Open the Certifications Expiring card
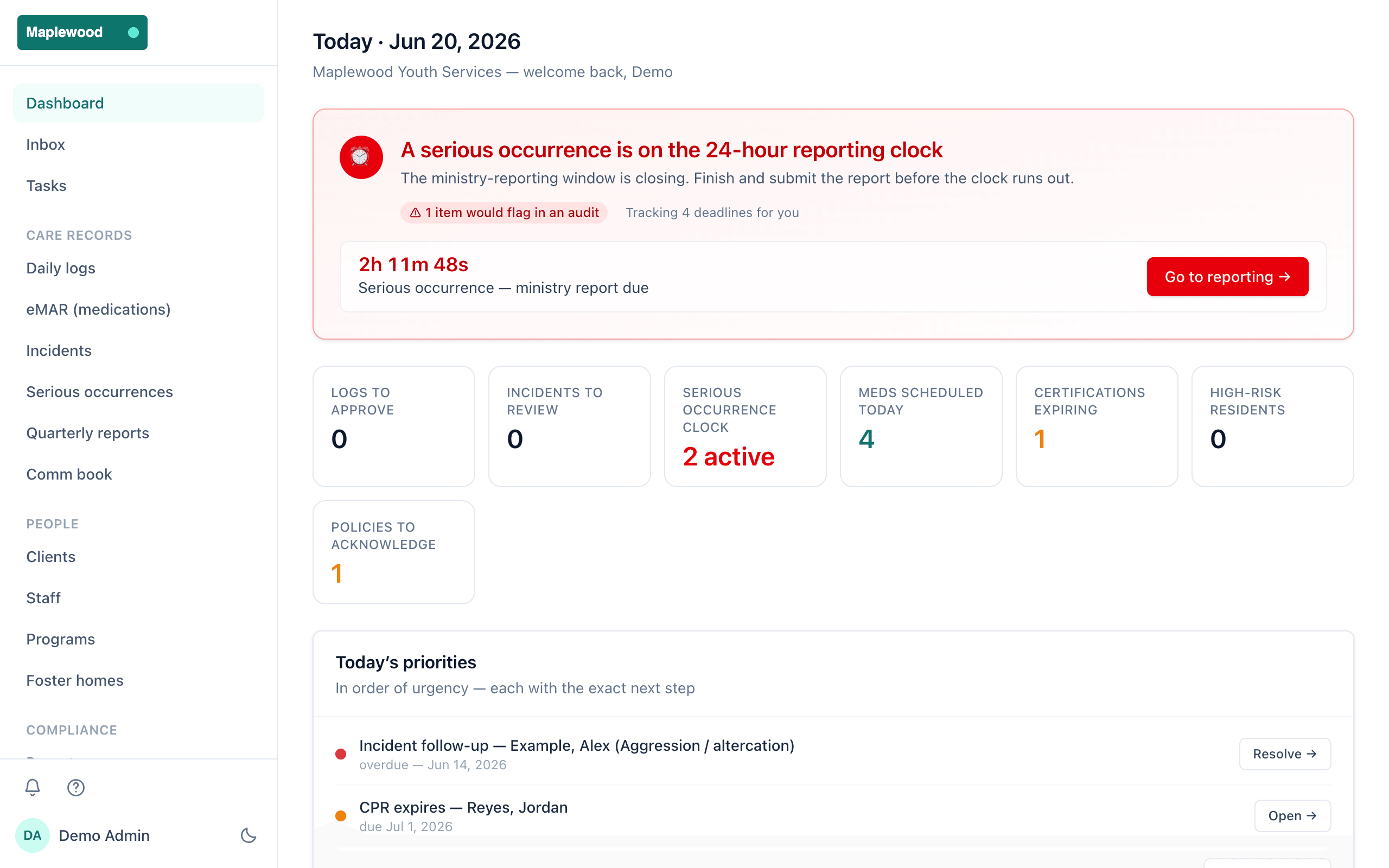This screenshot has width=1389, height=868. (1097, 426)
